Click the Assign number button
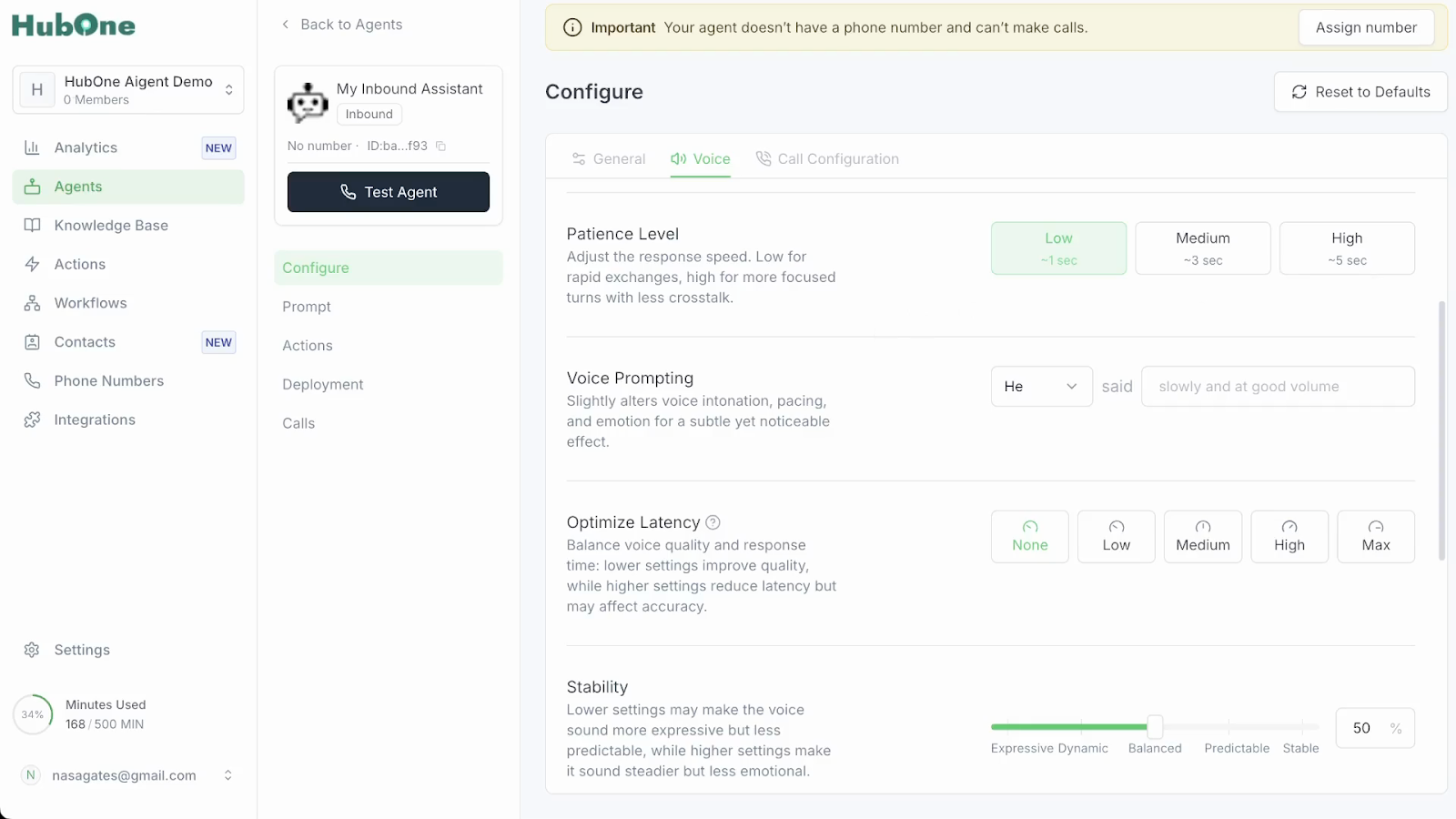 pos(1366,27)
